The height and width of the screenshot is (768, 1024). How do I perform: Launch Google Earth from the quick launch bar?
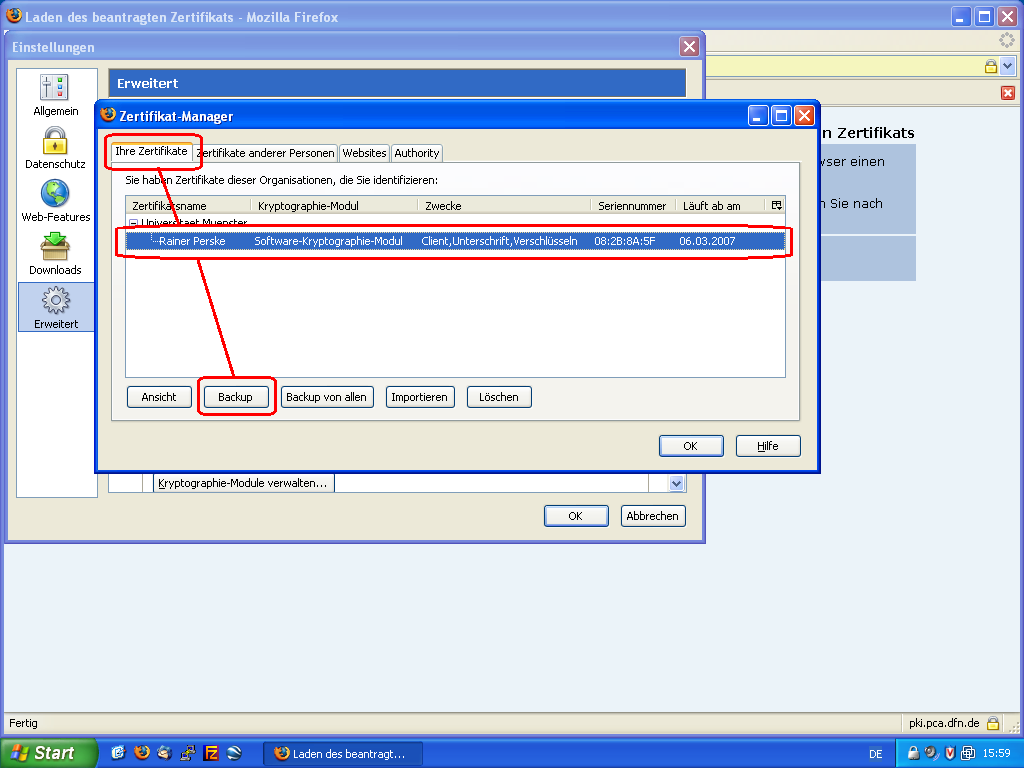pos(234,753)
